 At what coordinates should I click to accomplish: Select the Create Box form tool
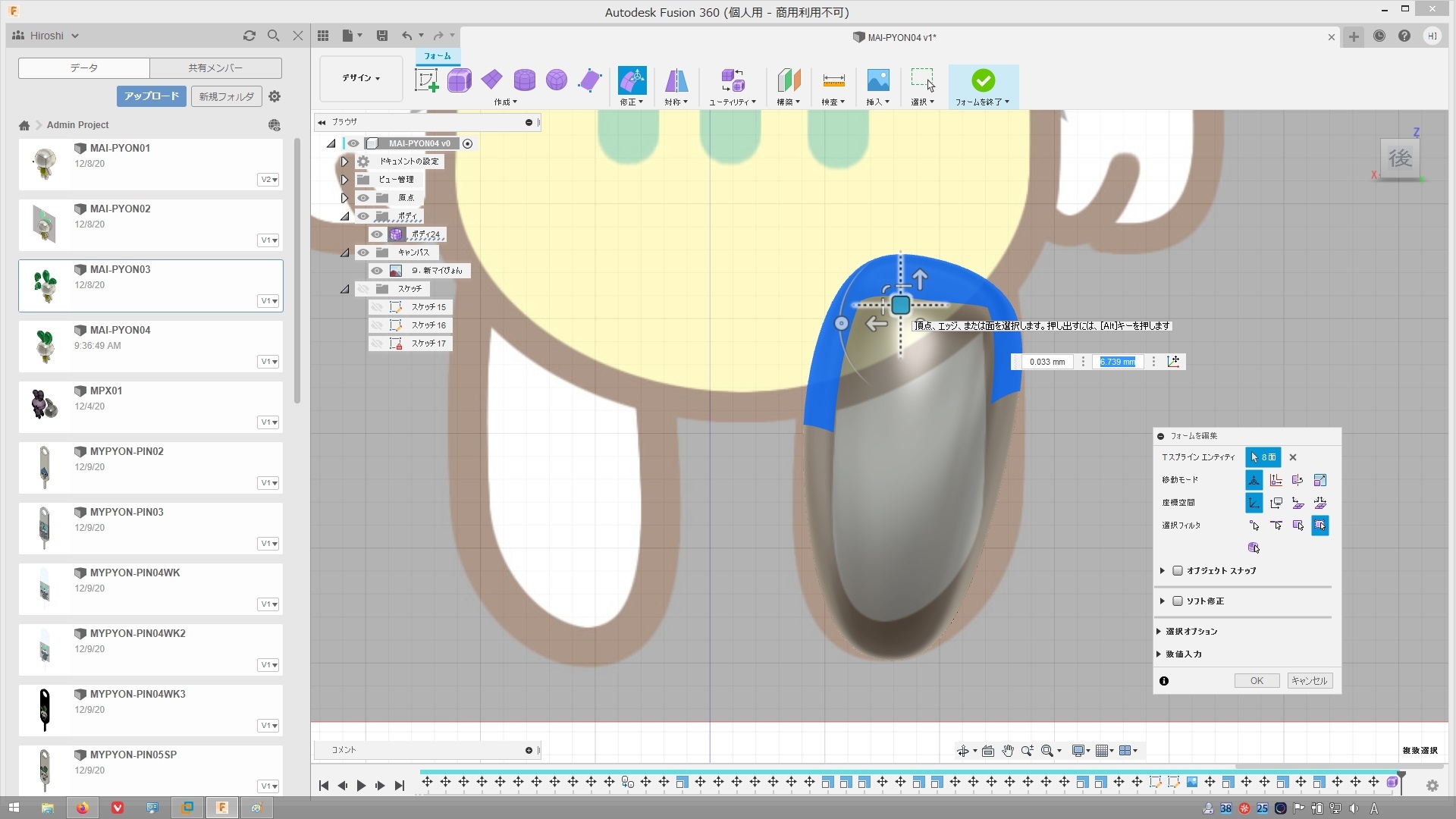459,80
